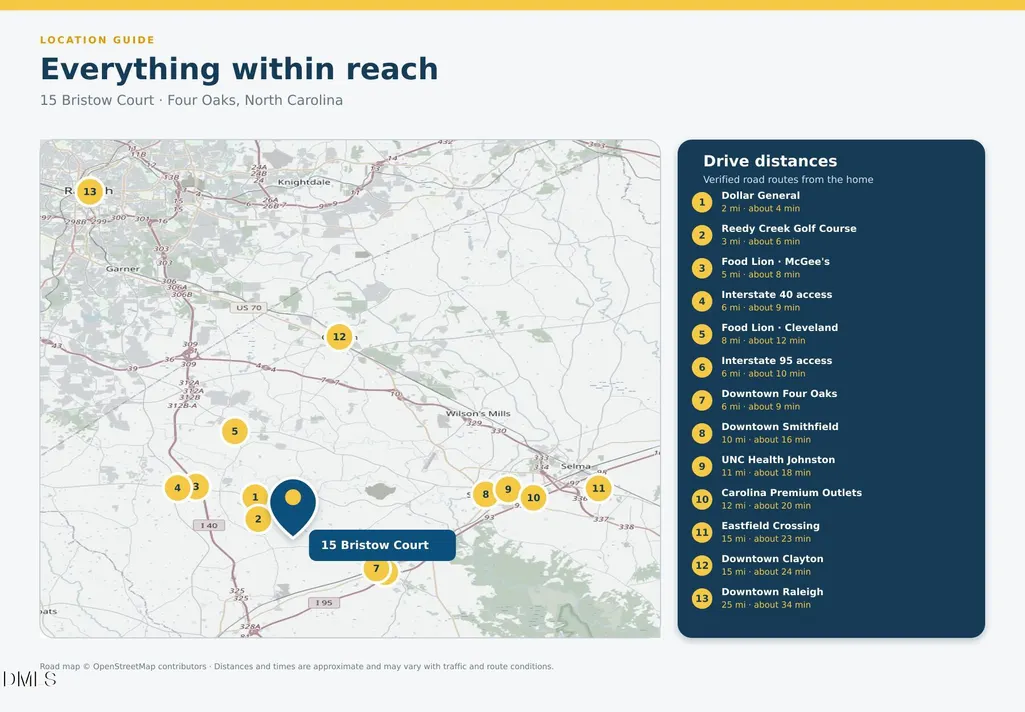Click legend badge 3 for Food Lion McGee's
Viewport: 1025px width, 712px height.
point(702,268)
